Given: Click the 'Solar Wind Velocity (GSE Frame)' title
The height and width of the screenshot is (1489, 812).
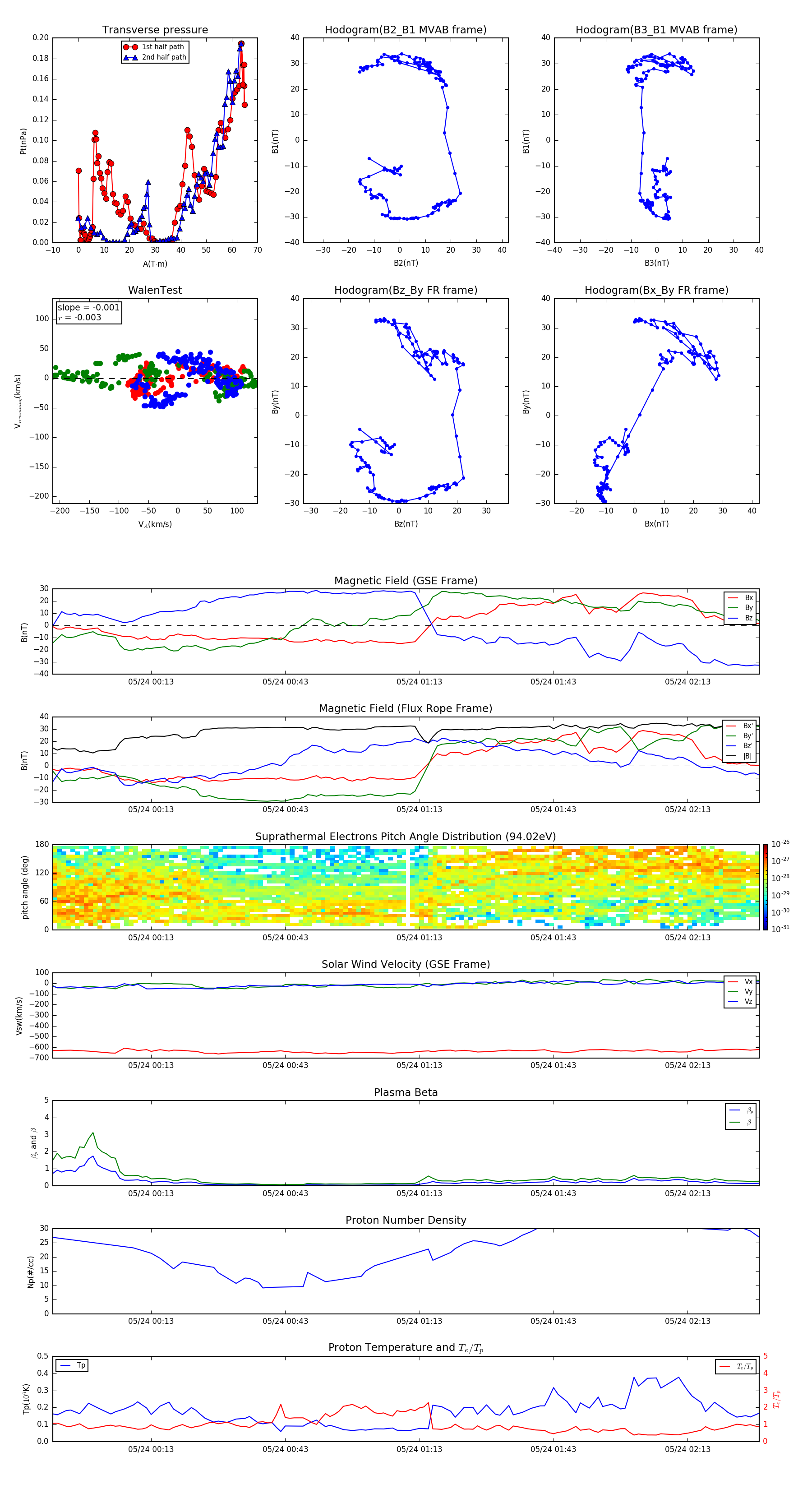Looking at the screenshot, I should pos(406,964).
